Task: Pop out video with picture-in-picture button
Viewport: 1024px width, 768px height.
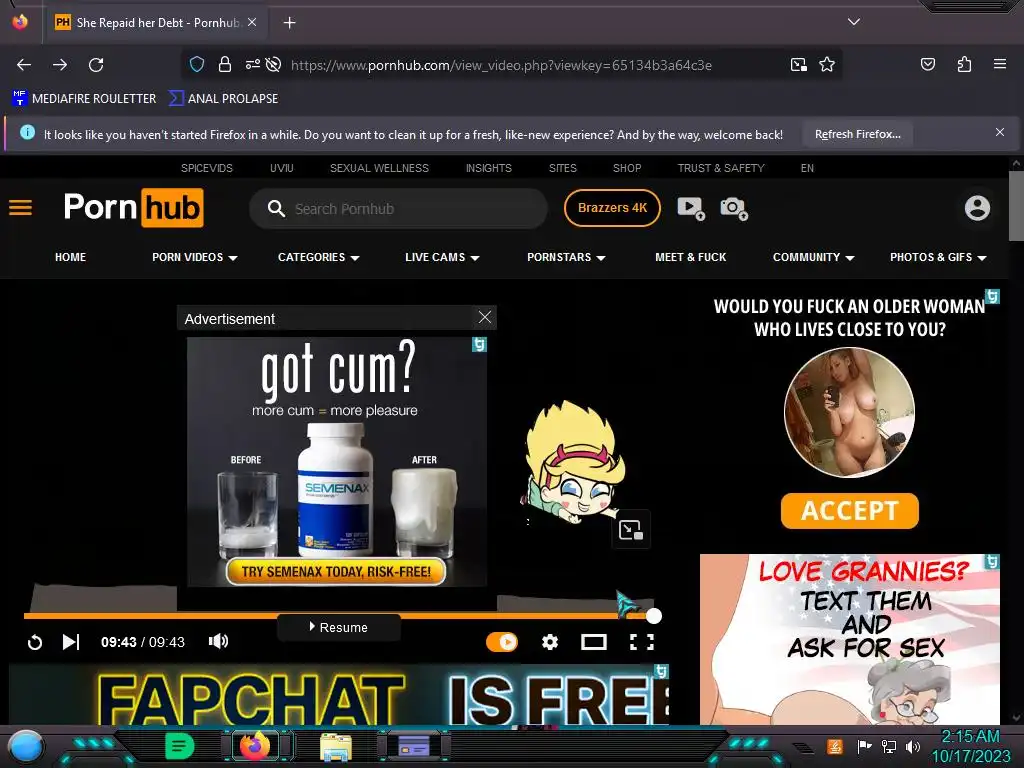Action: (x=631, y=530)
